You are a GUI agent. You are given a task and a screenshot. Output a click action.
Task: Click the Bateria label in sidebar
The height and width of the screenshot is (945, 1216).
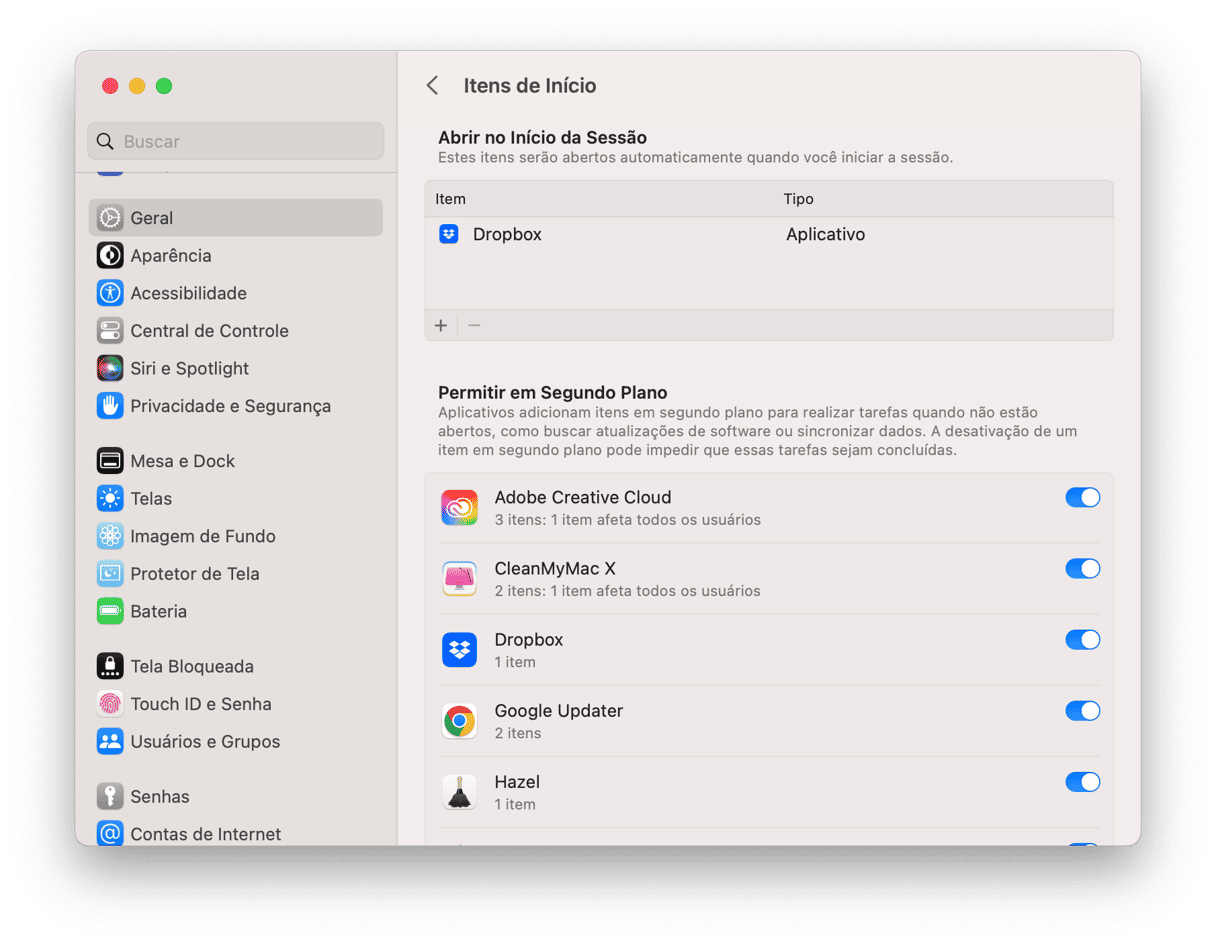[x=159, y=611]
